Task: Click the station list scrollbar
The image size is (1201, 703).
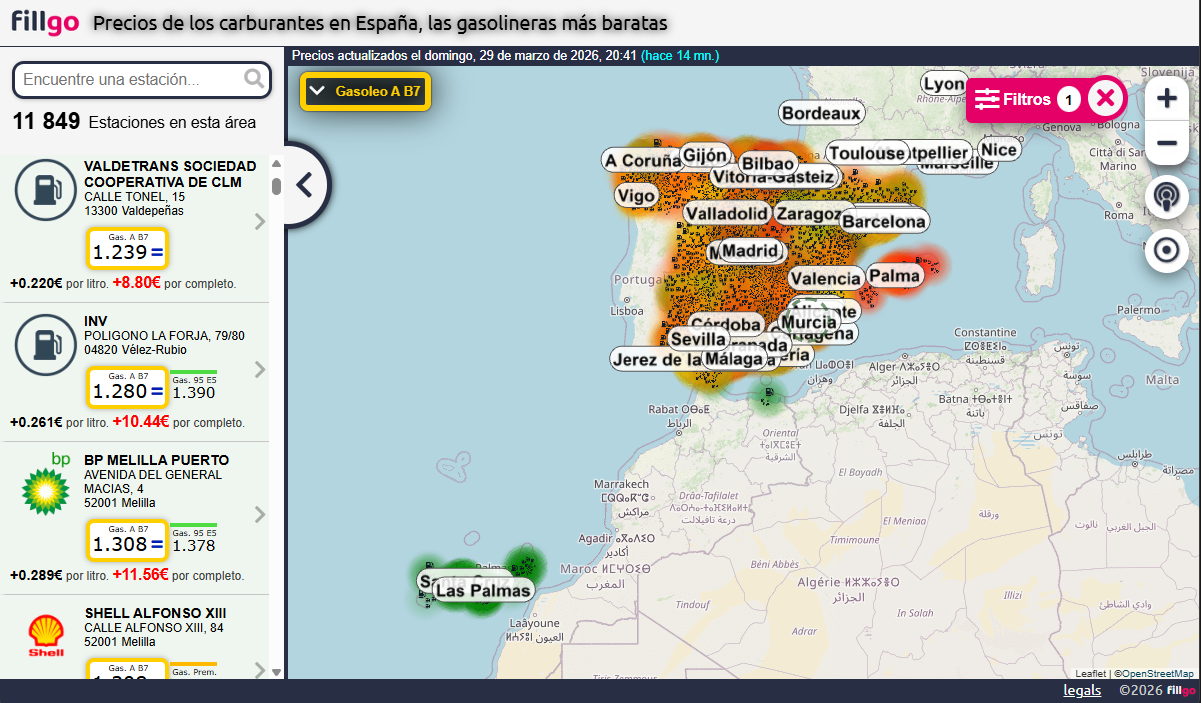Action: point(277,185)
